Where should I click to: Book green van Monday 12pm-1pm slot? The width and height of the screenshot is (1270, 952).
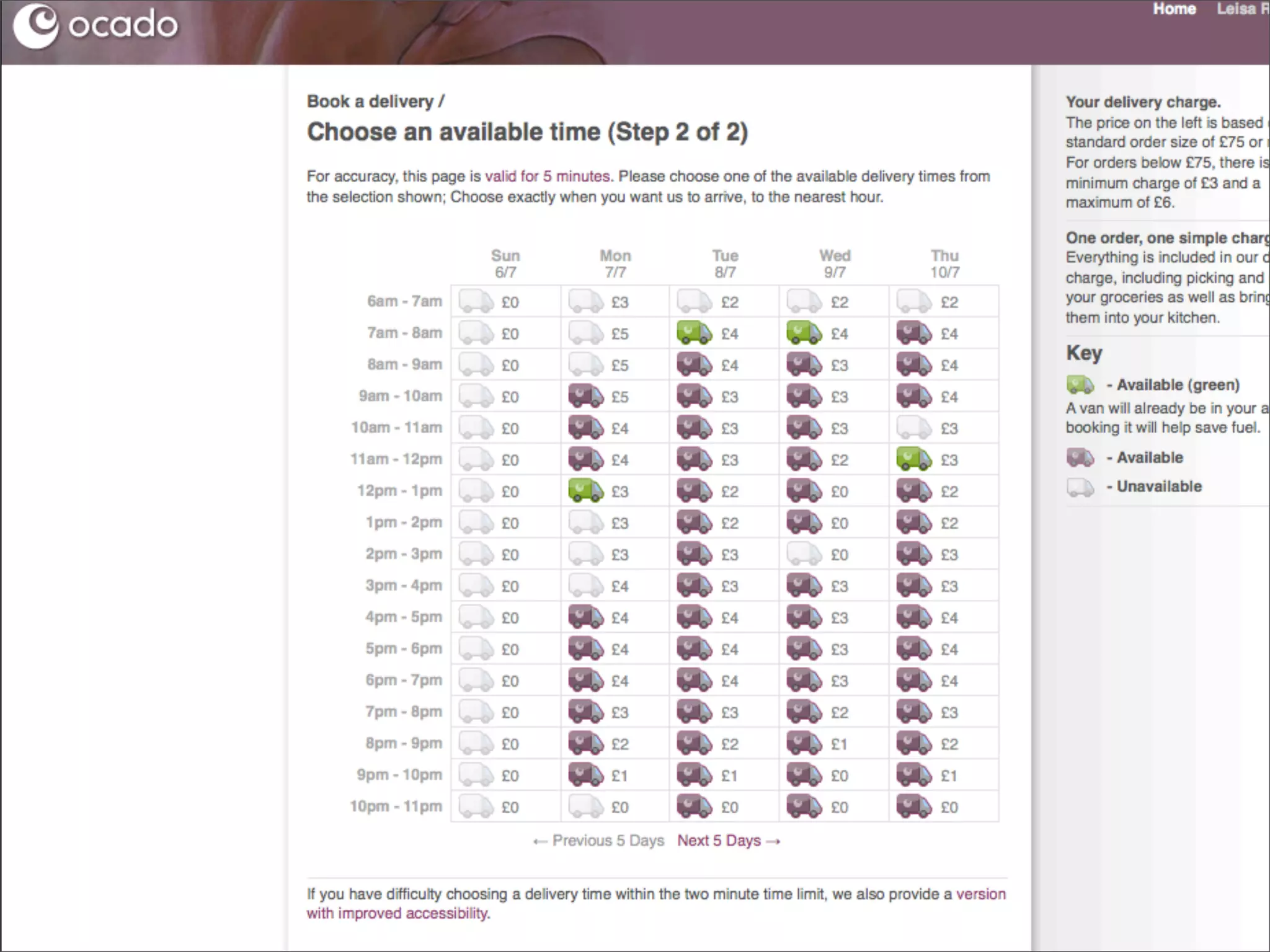click(x=585, y=491)
